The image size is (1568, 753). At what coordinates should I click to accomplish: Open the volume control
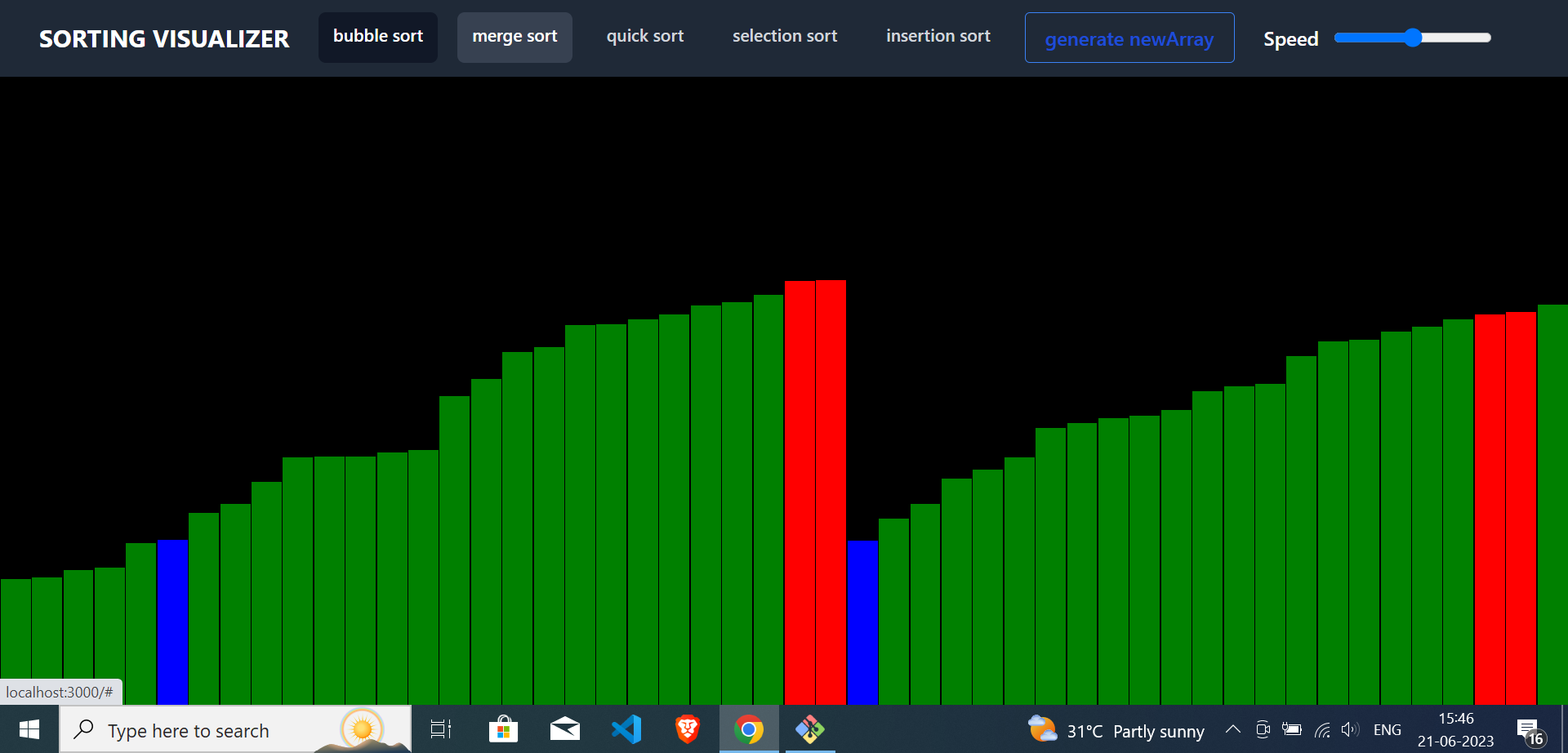(x=1350, y=729)
